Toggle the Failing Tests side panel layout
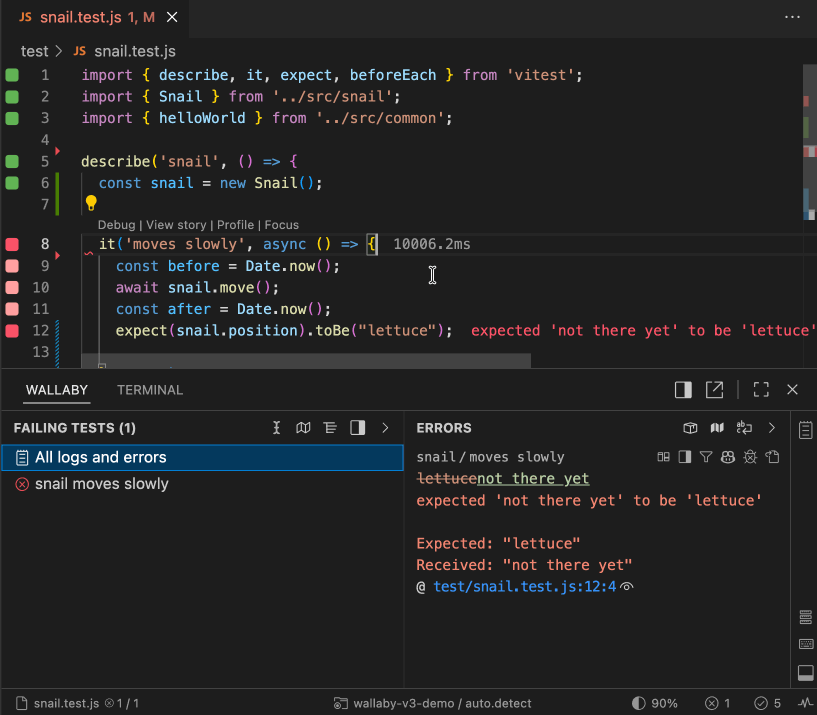Screen dimensions: 817x715 click(x=357, y=428)
